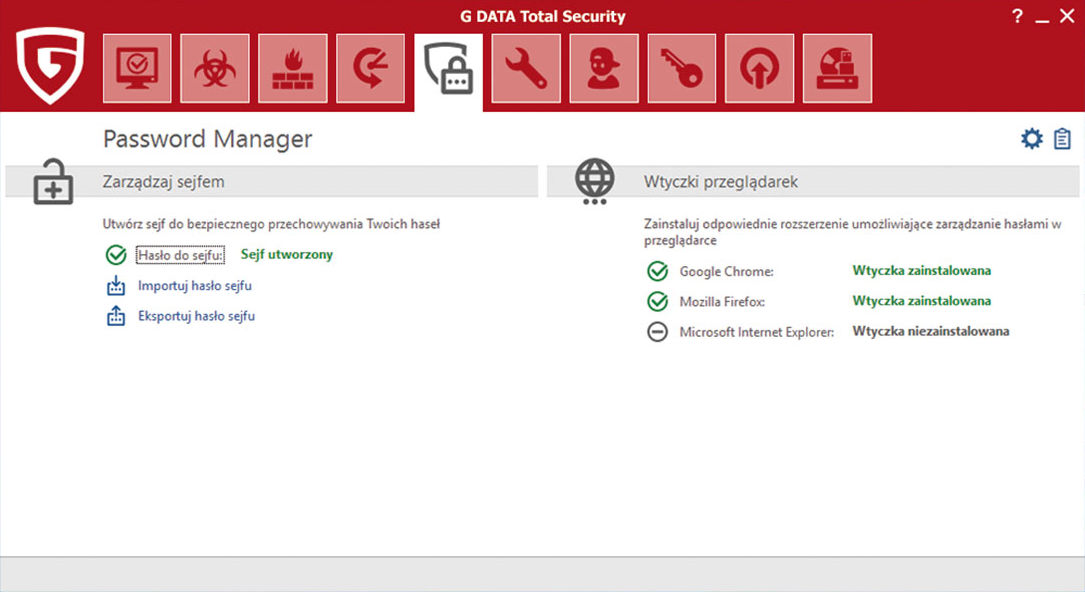The width and height of the screenshot is (1085, 592).
Task: Open the help question mark button
Action: pyautogui.click(x=1018, y=16)
